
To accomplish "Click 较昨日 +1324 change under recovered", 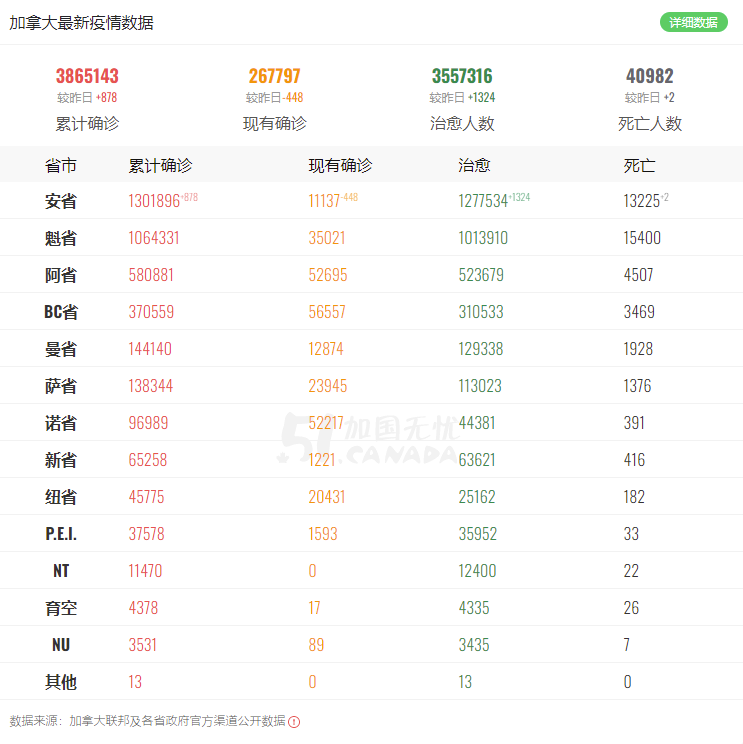I will click(x=462, y=98).
